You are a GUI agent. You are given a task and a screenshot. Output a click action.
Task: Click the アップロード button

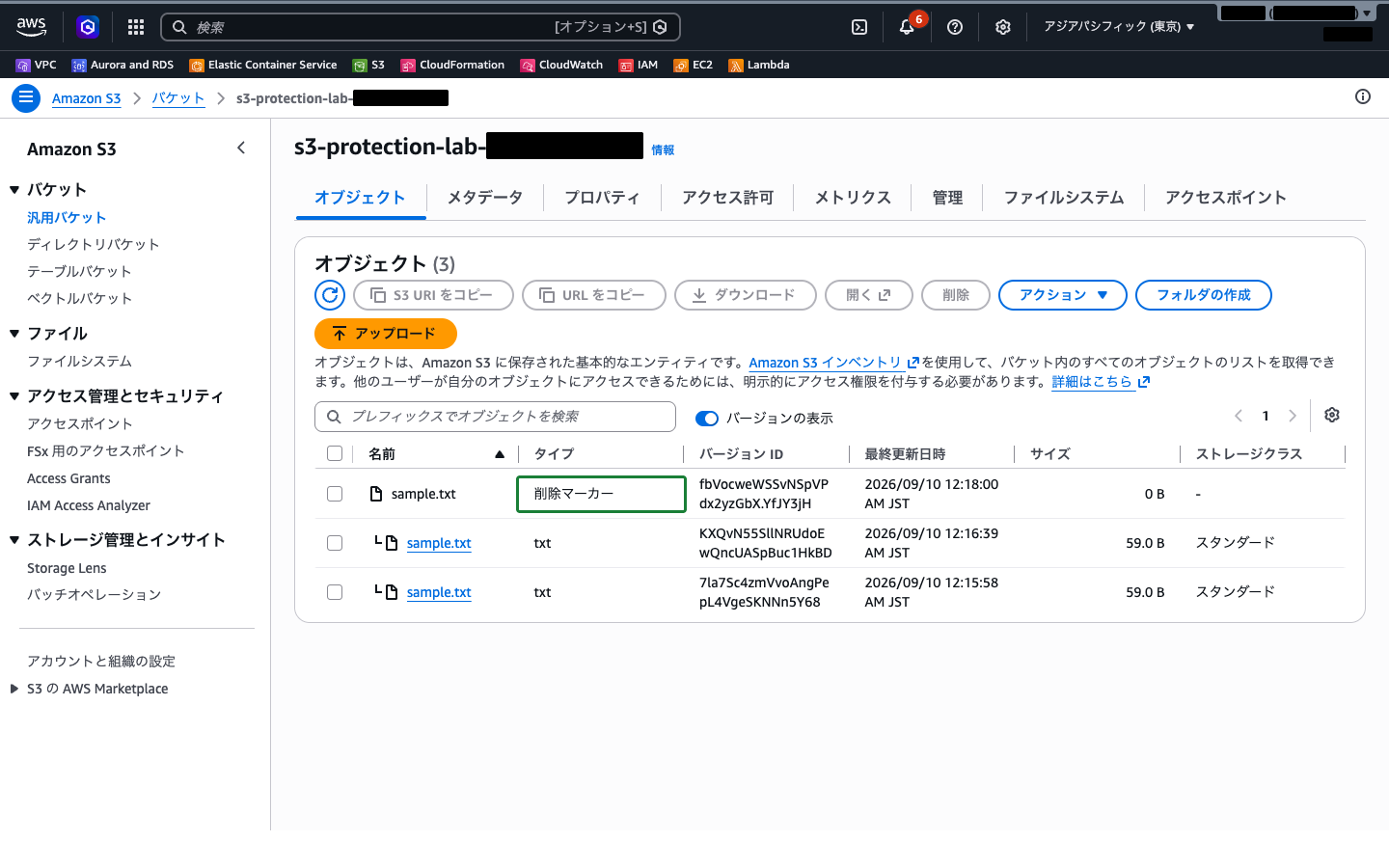[386, 334]
